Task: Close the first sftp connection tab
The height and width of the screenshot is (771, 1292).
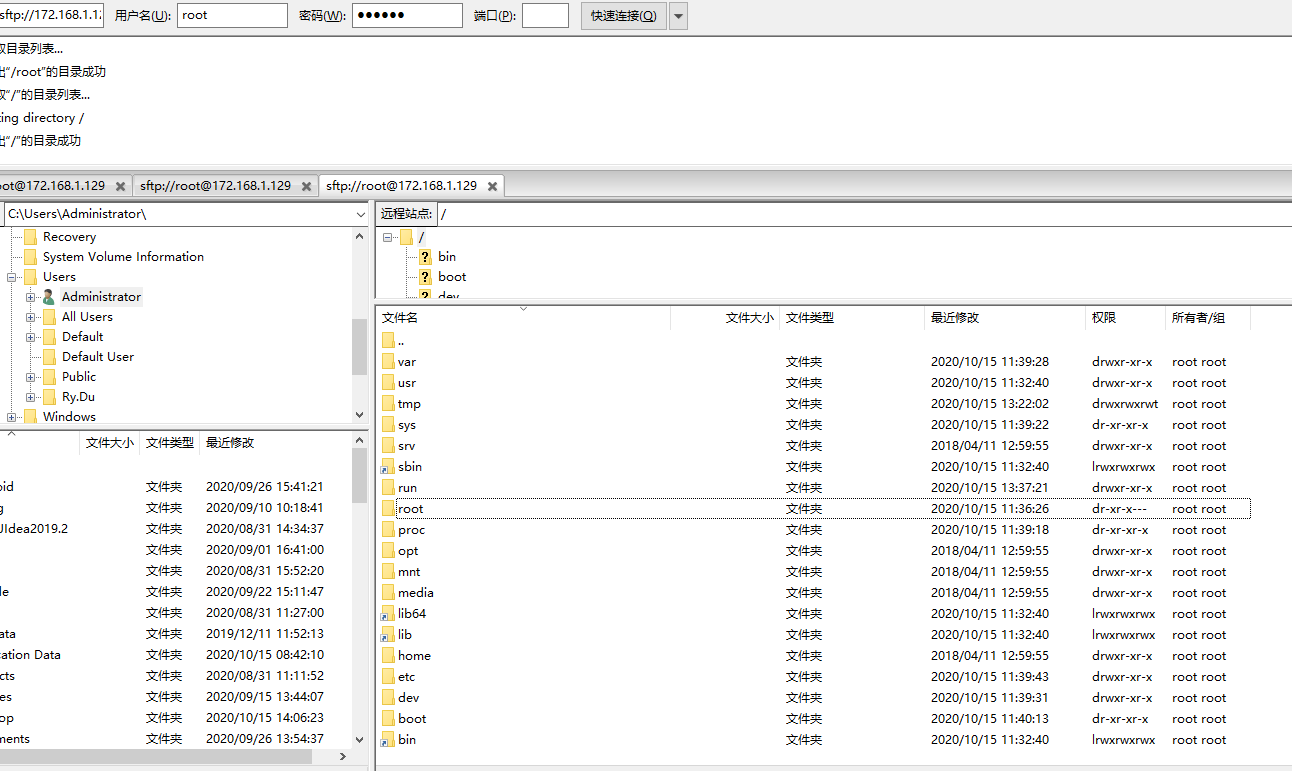Action: point(120,186)
